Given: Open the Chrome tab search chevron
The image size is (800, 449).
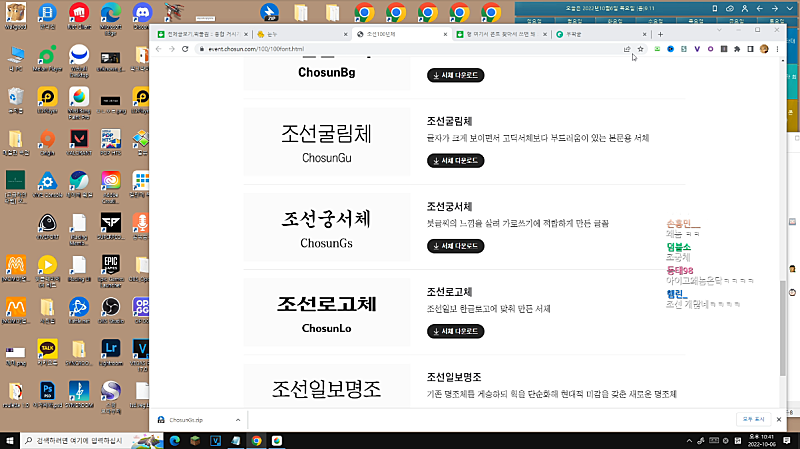Looking at the screenshot, I should tap(719, 30).
